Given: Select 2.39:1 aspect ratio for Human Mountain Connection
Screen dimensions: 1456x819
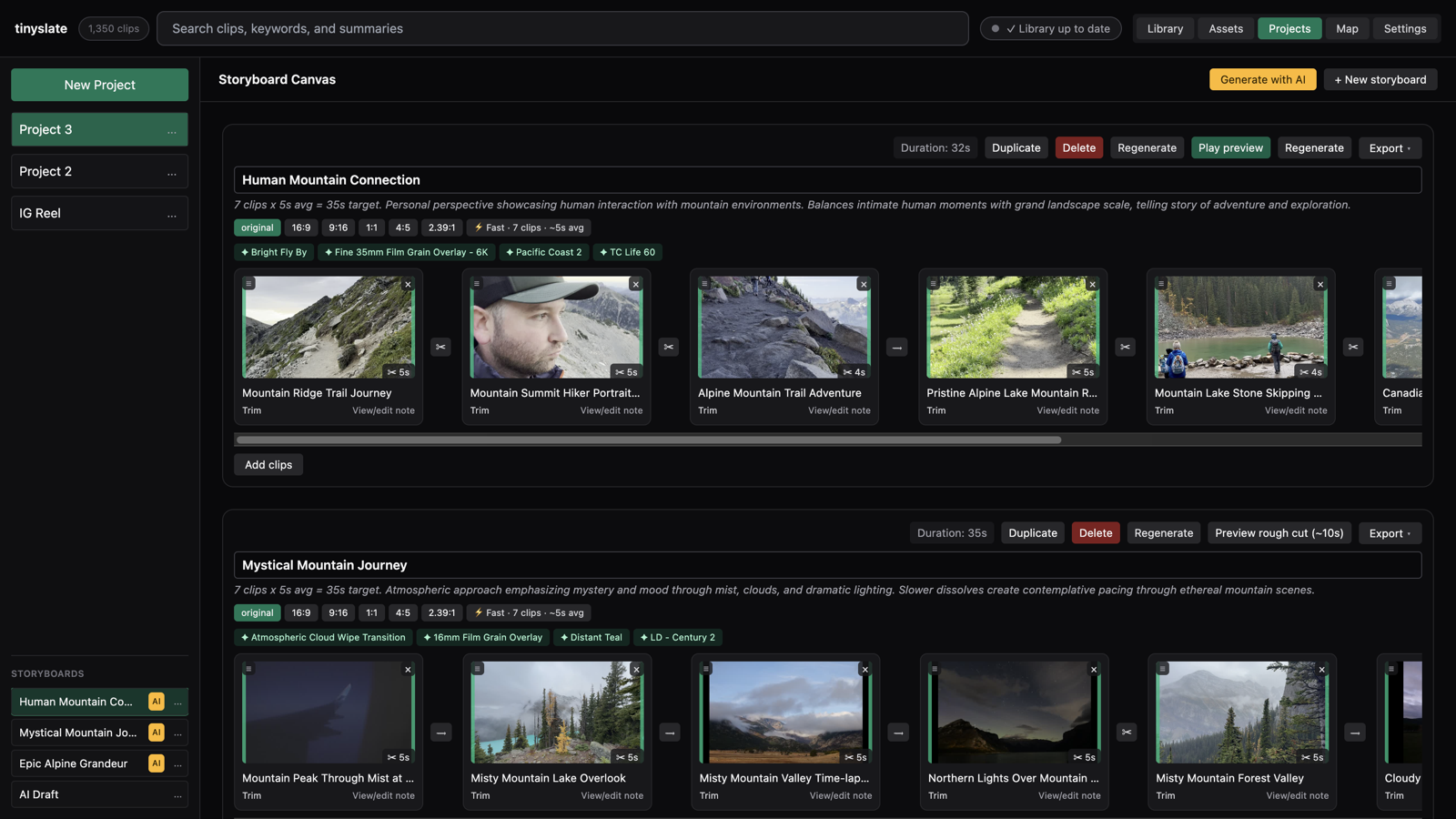Looking at the screenshot, I should tap(442, 227).
